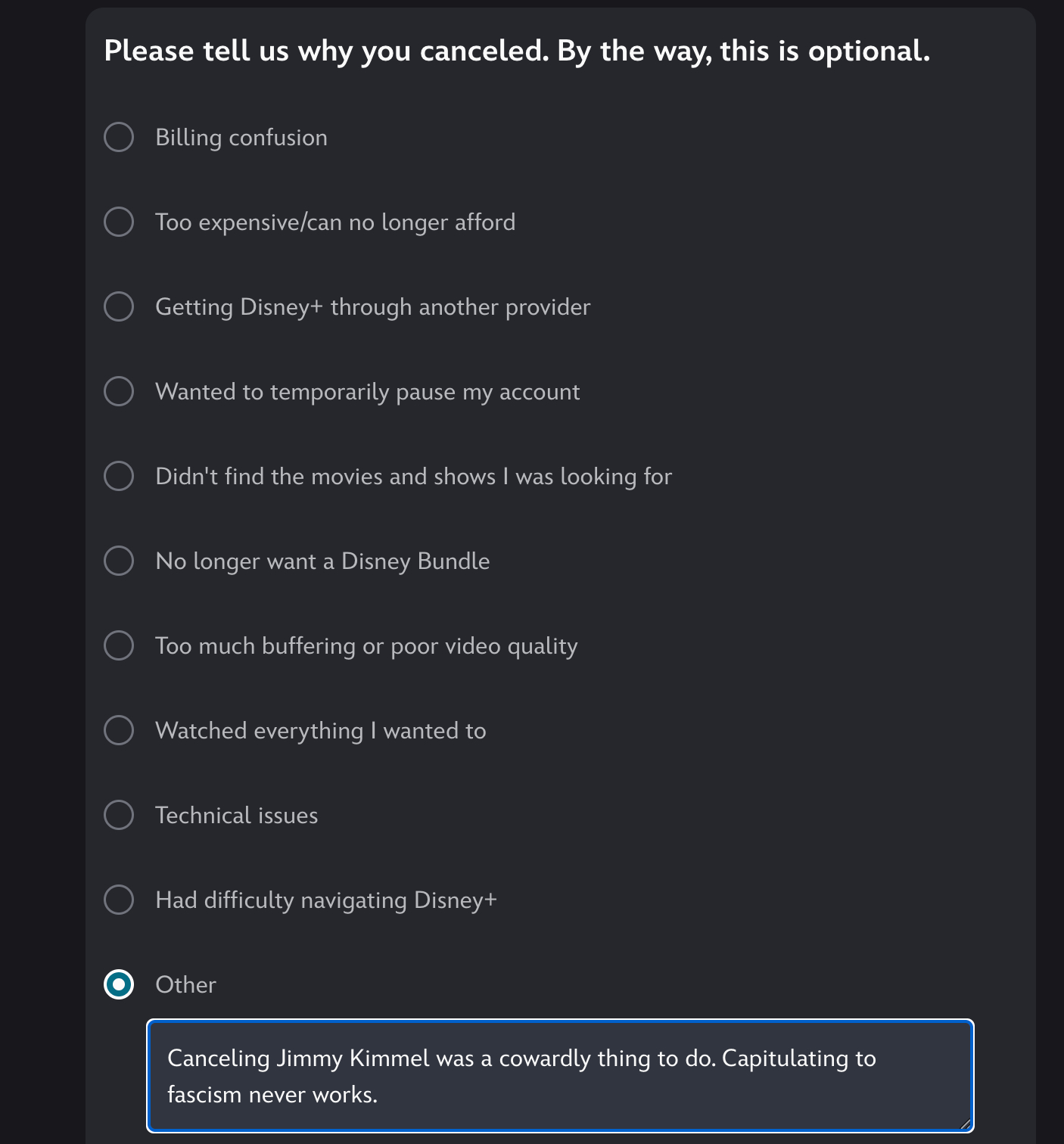This screenshot has width=1064, height=1144.
Task: Click the 'Watched everything I wanted to' label text
Action: 320,731
